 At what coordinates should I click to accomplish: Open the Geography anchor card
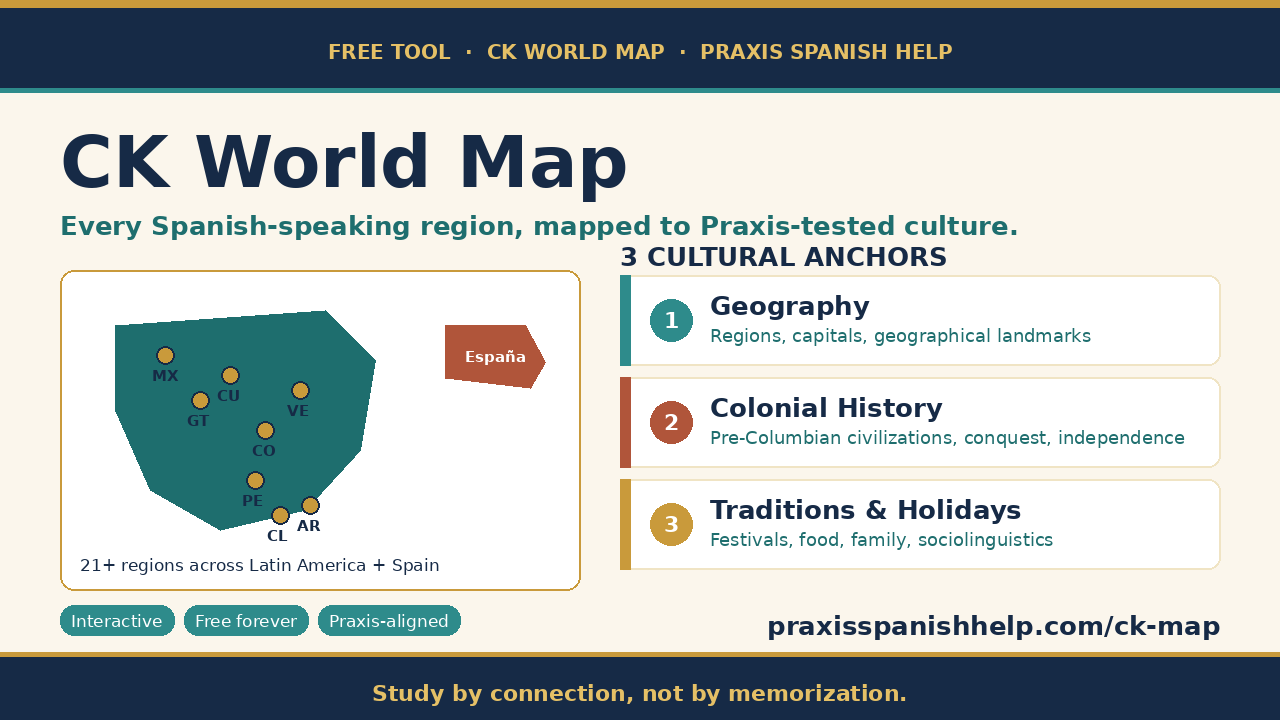pos(920,320)
